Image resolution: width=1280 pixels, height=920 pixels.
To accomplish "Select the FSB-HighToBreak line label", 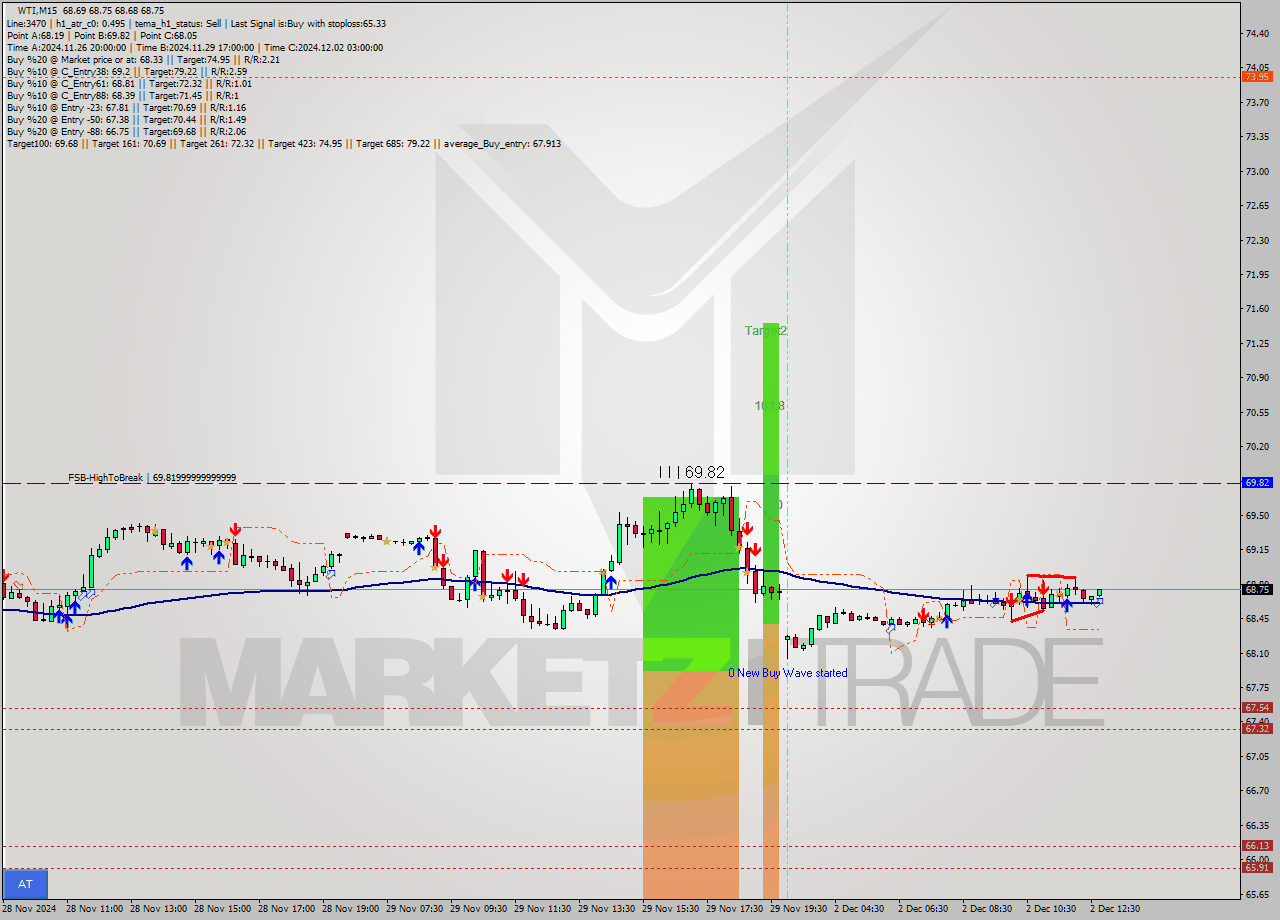I will pos(152,478).
